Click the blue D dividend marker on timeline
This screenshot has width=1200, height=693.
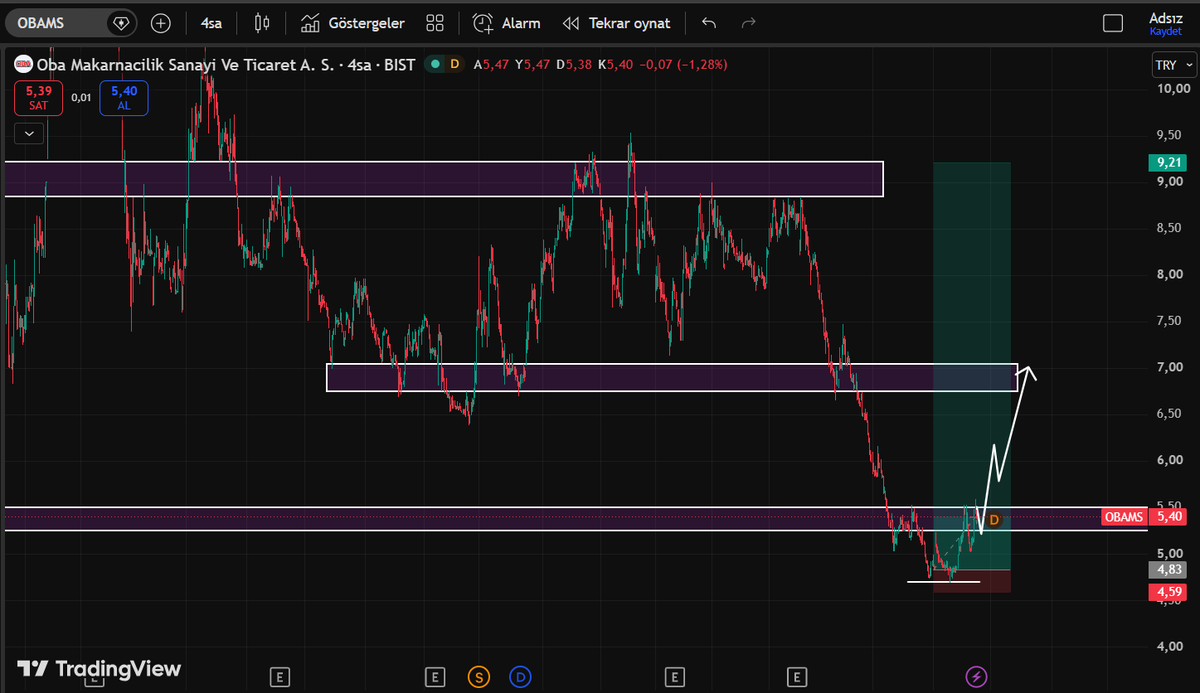point(520,677)
